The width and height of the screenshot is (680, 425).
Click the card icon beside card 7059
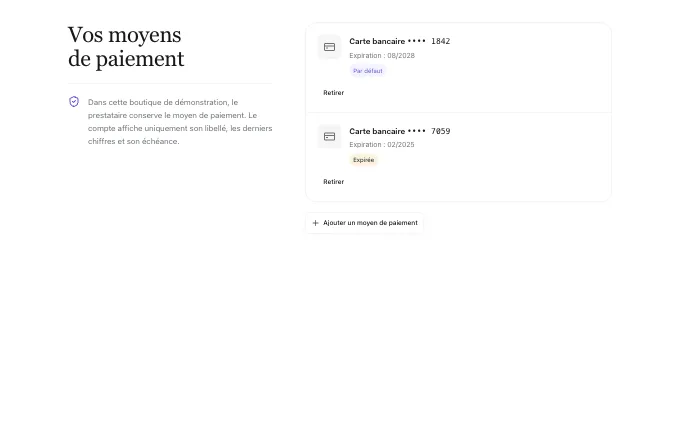[x=329, y=137]
